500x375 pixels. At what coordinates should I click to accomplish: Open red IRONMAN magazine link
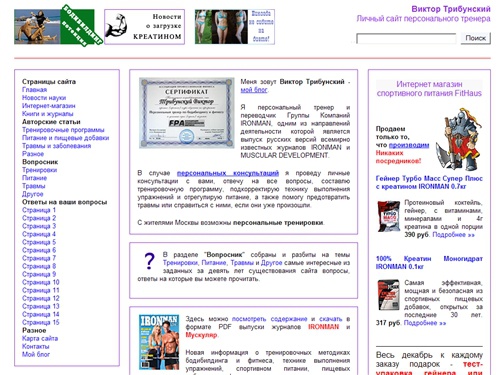(323, 327)
